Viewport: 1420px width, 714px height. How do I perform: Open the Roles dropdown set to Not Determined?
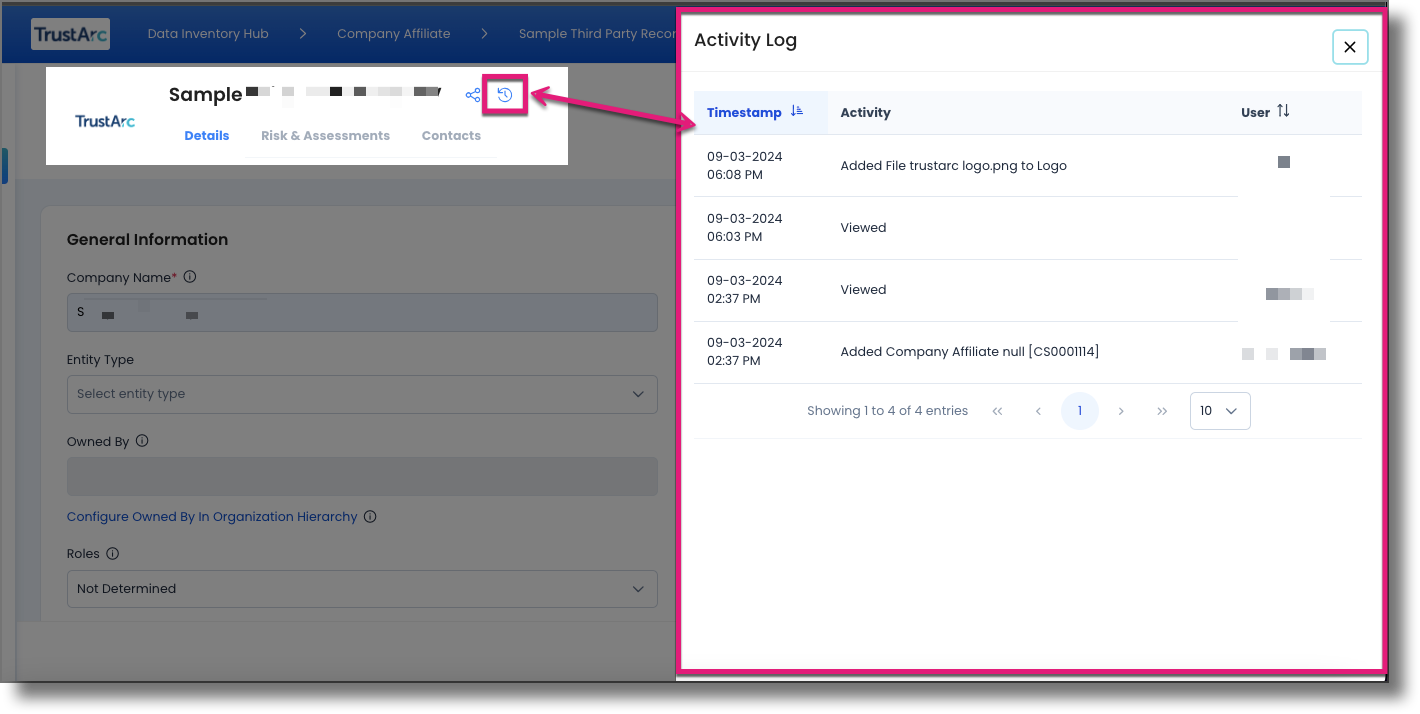362,589
